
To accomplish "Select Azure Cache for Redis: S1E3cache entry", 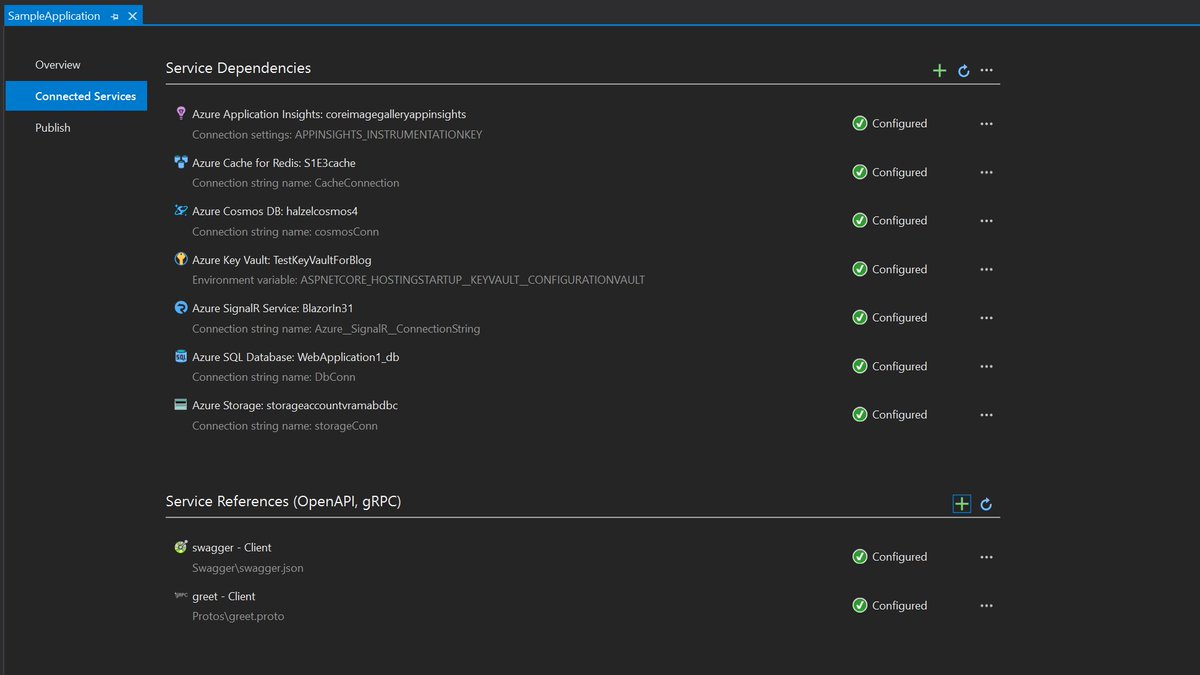I will pyautogui.click(x=274, y=163).
